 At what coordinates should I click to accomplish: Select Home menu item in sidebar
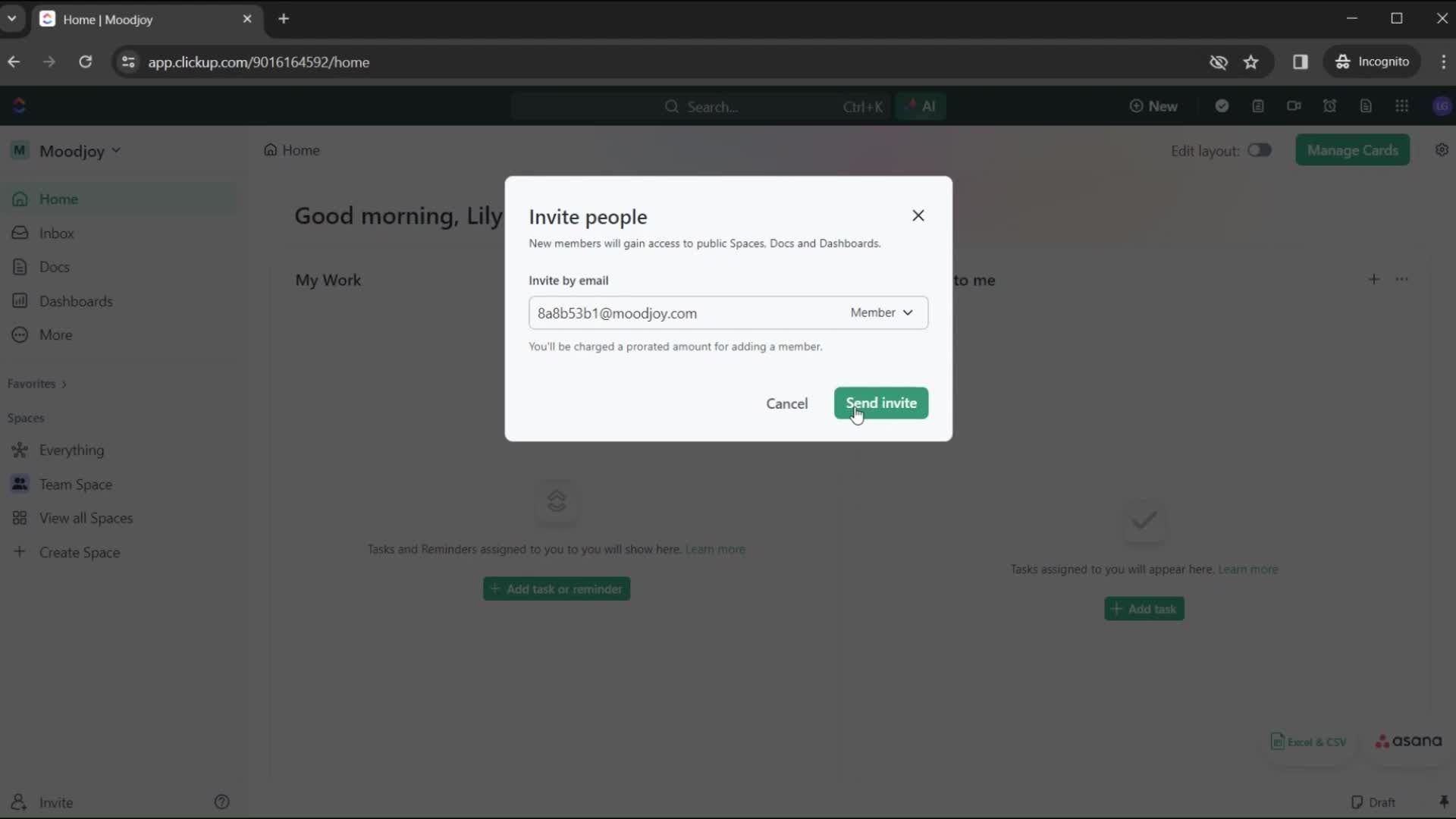pos(58,199)
